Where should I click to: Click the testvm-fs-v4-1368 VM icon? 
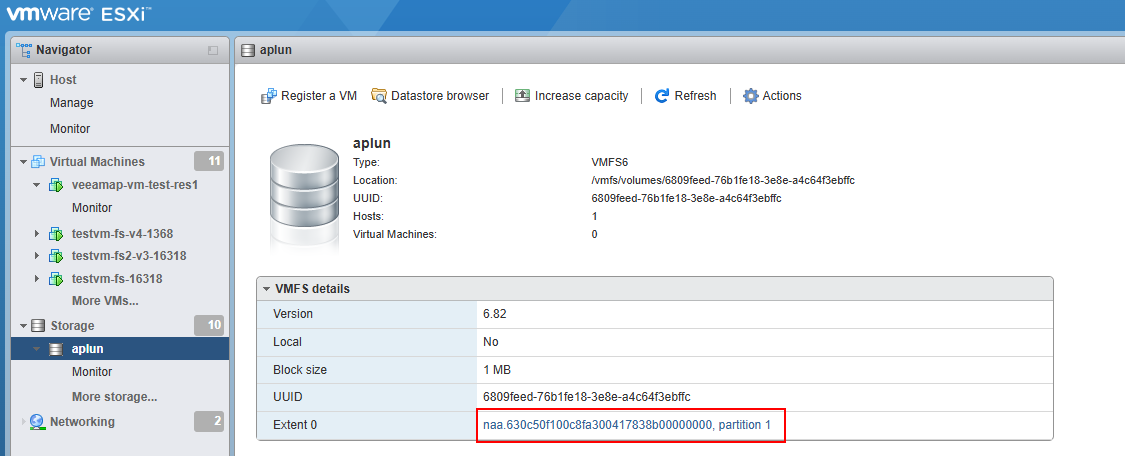(x=56, y=234)
